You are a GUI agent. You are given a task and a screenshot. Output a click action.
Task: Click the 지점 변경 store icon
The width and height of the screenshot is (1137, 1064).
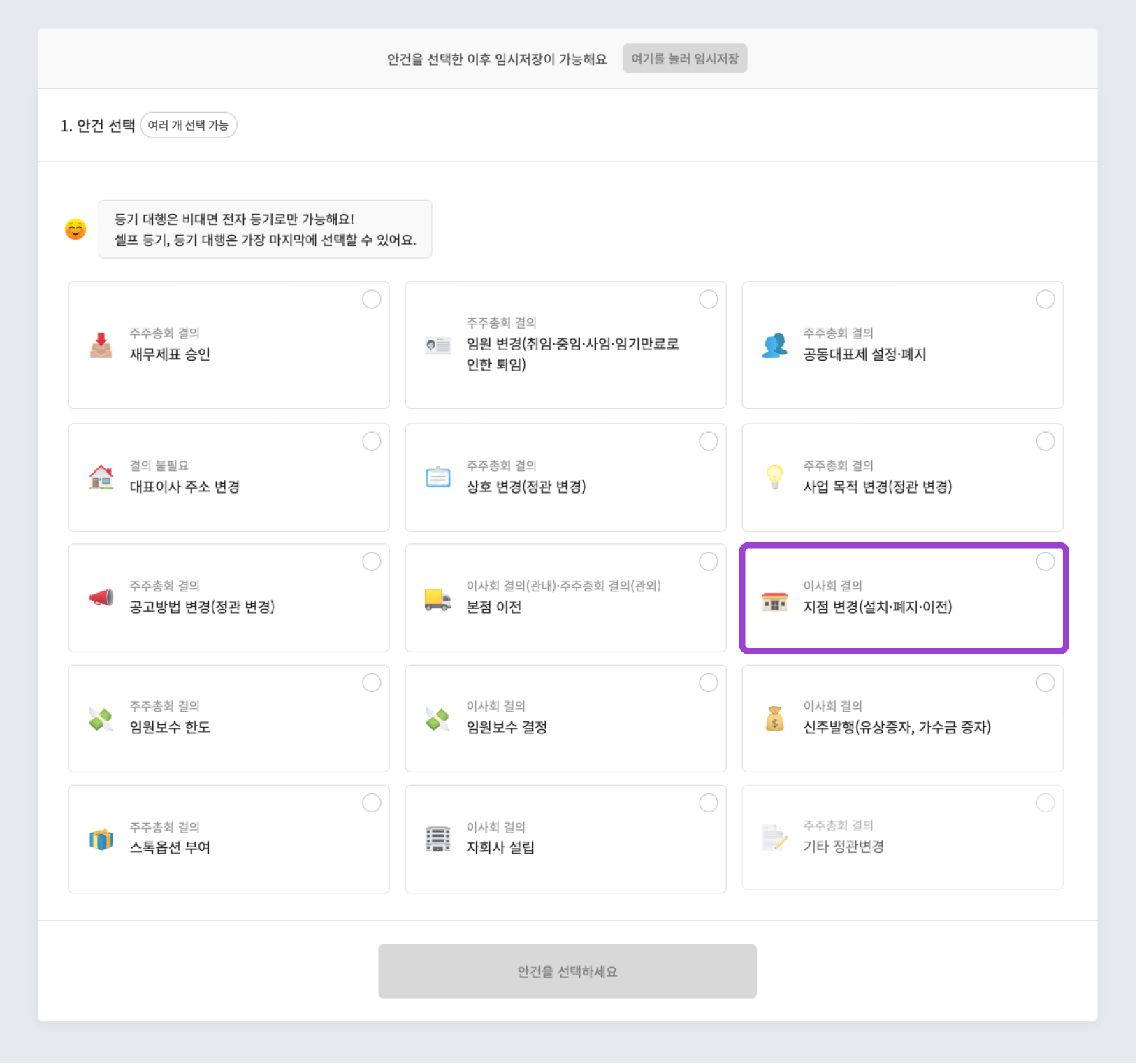tap(775, 601)
